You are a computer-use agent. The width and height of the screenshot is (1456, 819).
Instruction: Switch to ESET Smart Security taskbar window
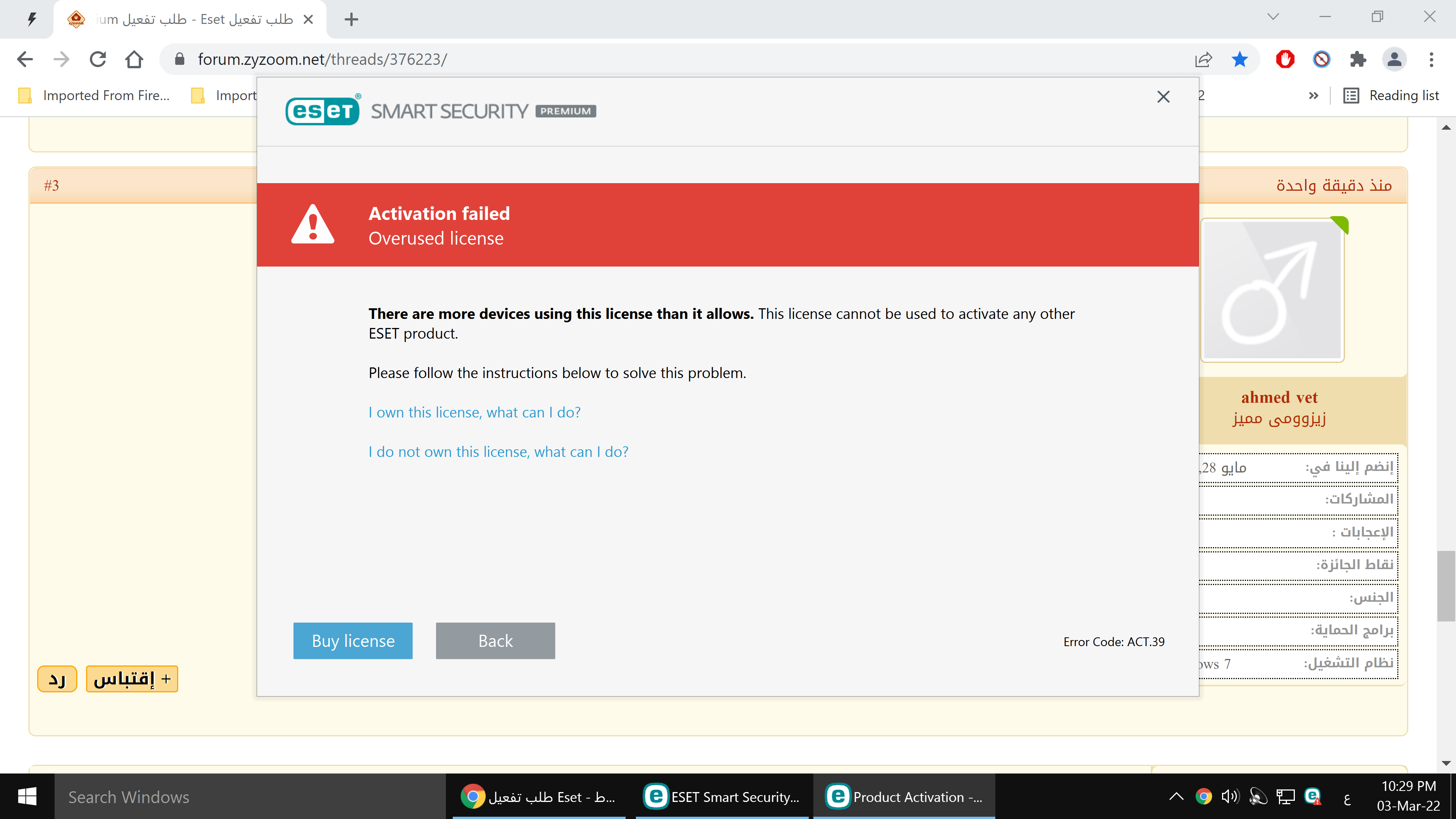coord(722,796)
